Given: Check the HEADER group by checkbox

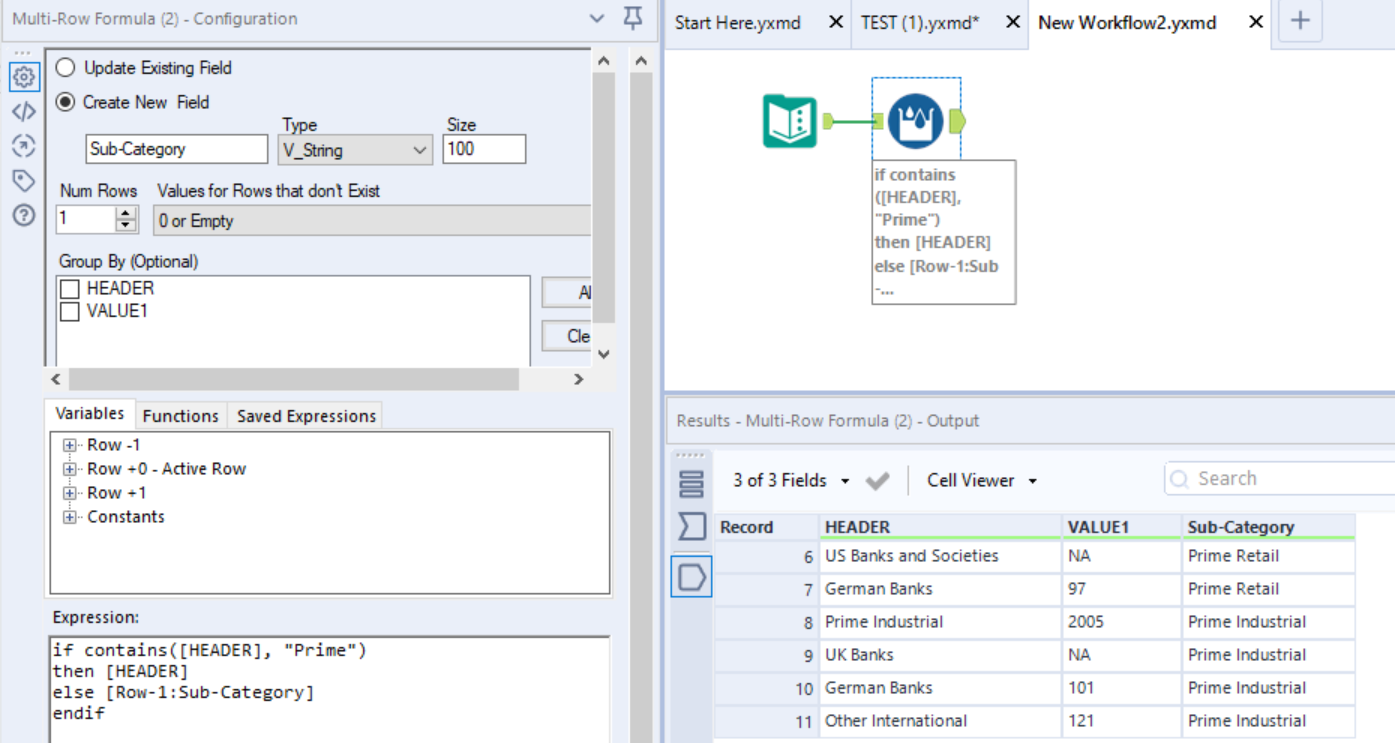Looking at the screenshot, I should point(70,289).
